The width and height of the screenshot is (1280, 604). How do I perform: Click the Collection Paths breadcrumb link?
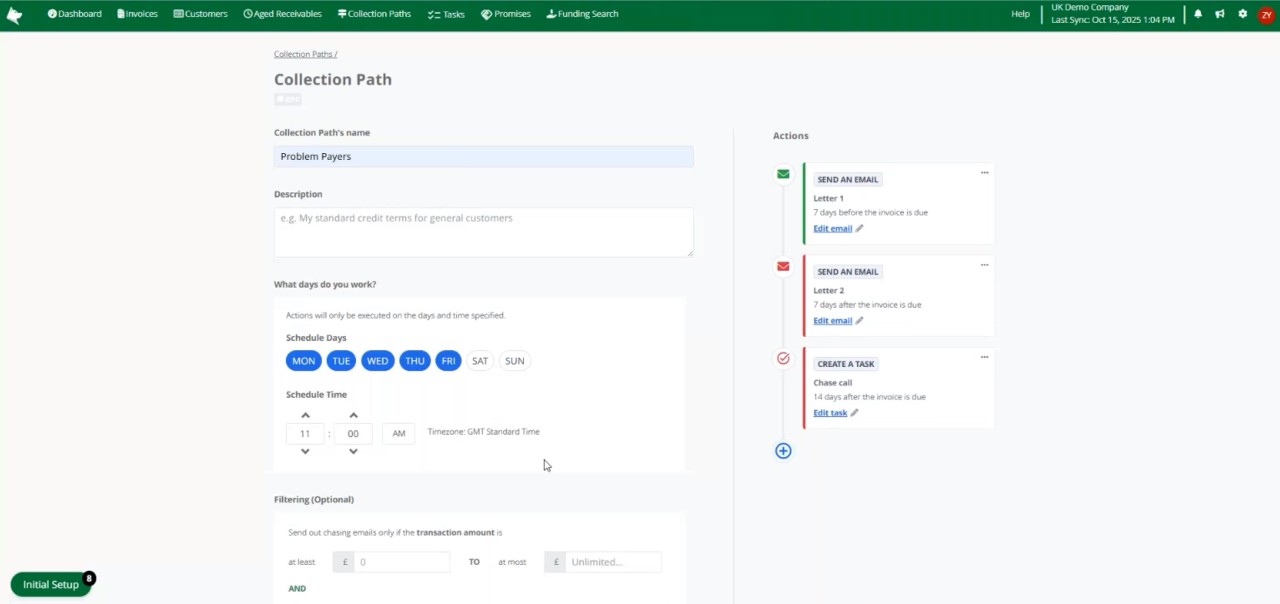pos(305,53)
